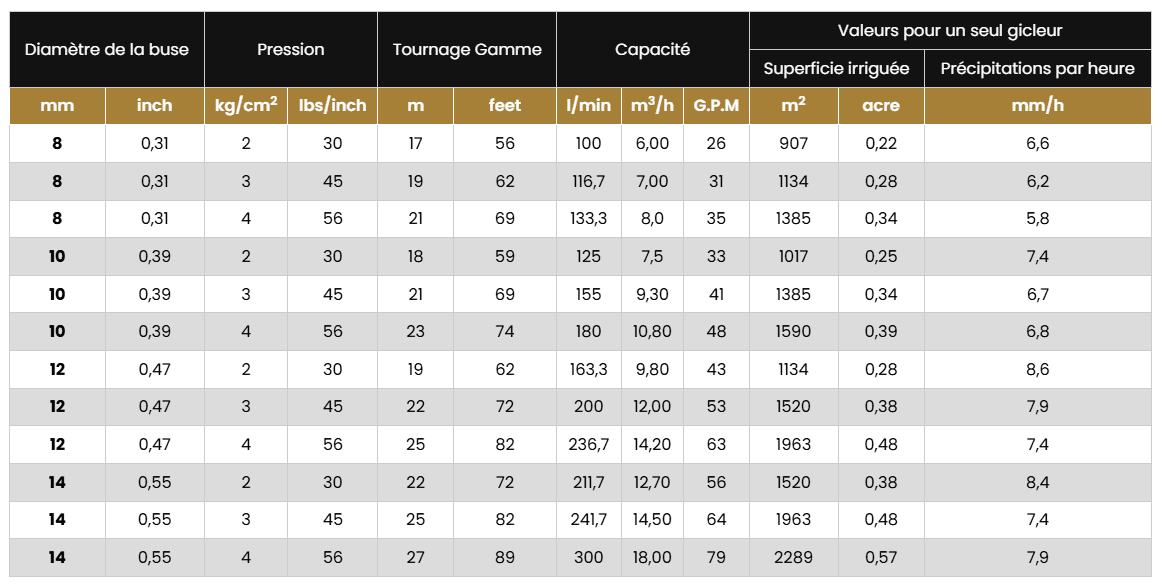Screen dimensions: 1162x586
Task: Select the "Superficie irriguée" subheader
Action: (x=836, y=68)
